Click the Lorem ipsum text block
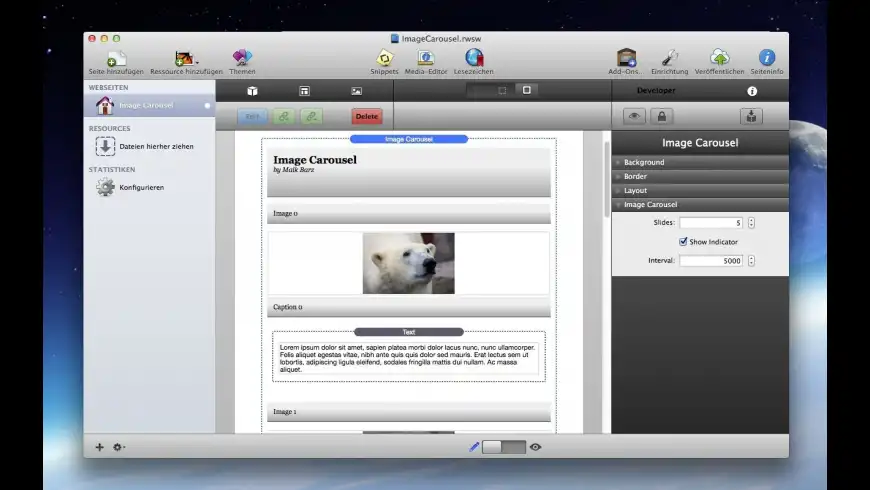 coord(409,358)
